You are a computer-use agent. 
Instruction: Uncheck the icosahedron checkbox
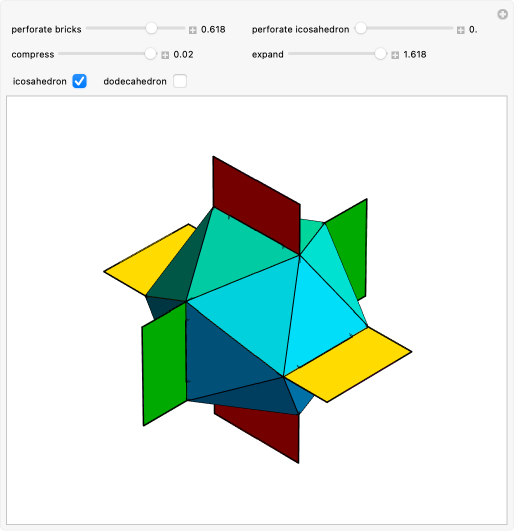click(79, 81)
